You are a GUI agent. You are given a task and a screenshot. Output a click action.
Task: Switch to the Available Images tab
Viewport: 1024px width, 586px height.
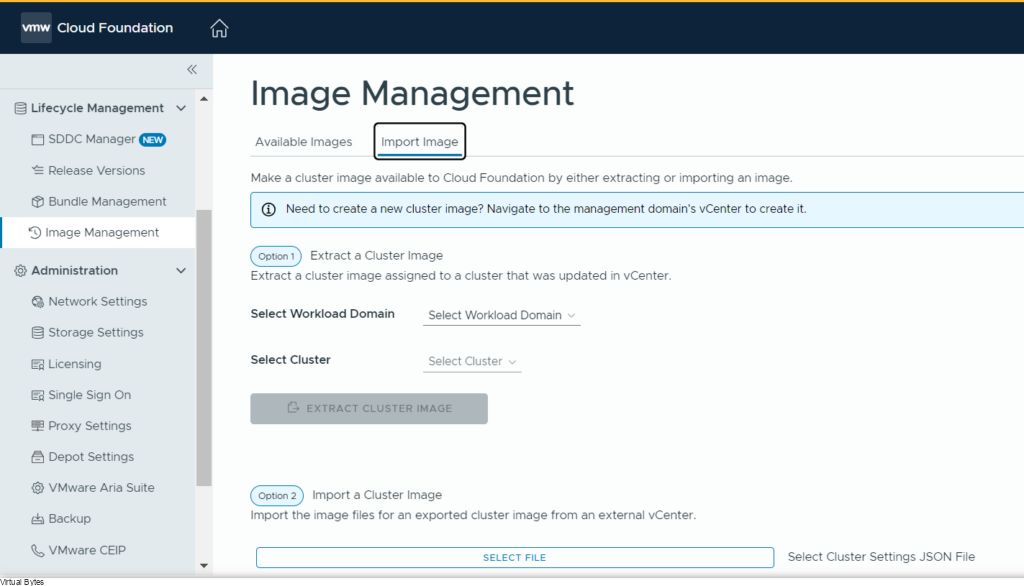[303, 142]
